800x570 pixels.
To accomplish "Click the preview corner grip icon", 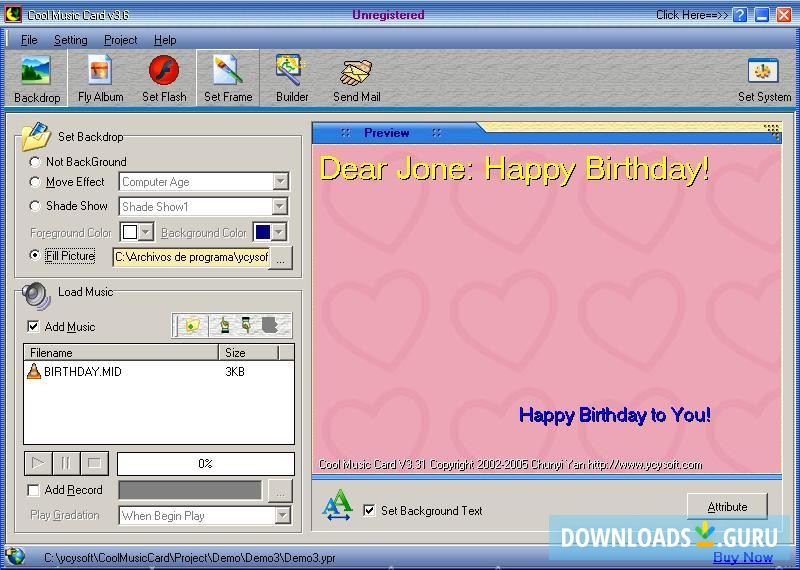I will pyautogui.click(x=772, y=131).
